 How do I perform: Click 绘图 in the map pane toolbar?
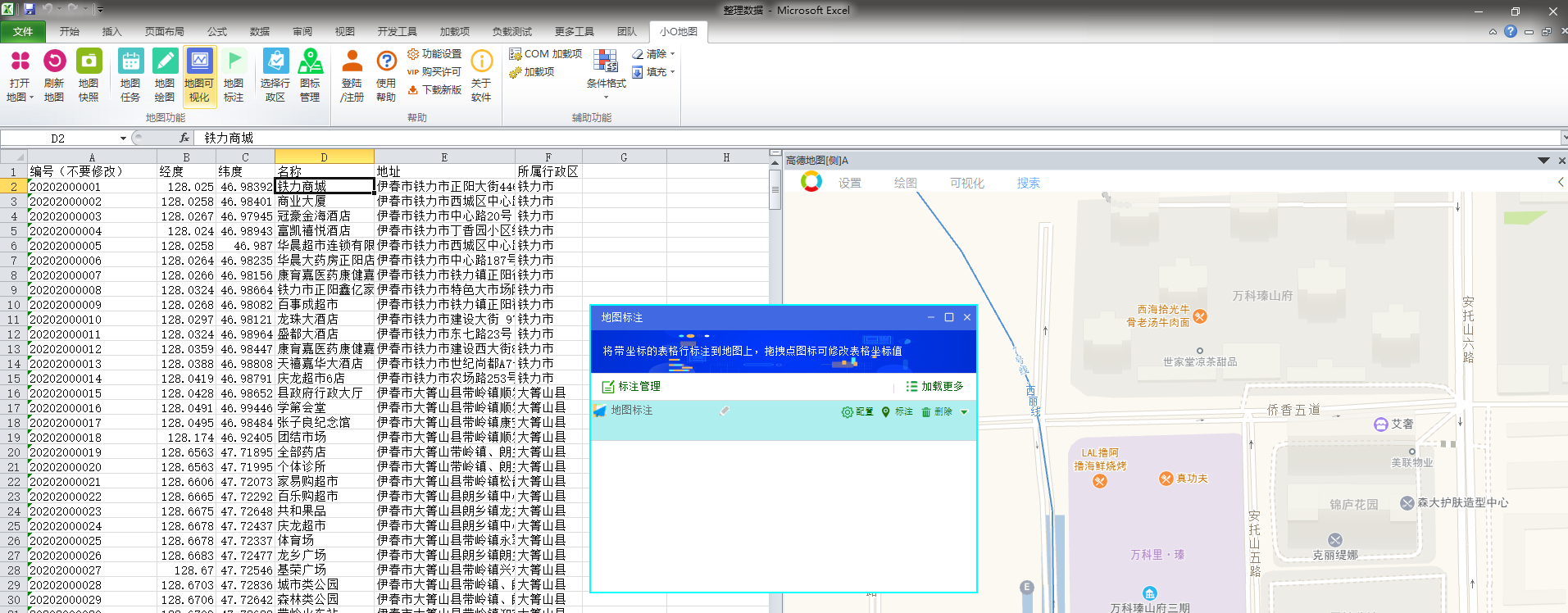pos(906,183)
